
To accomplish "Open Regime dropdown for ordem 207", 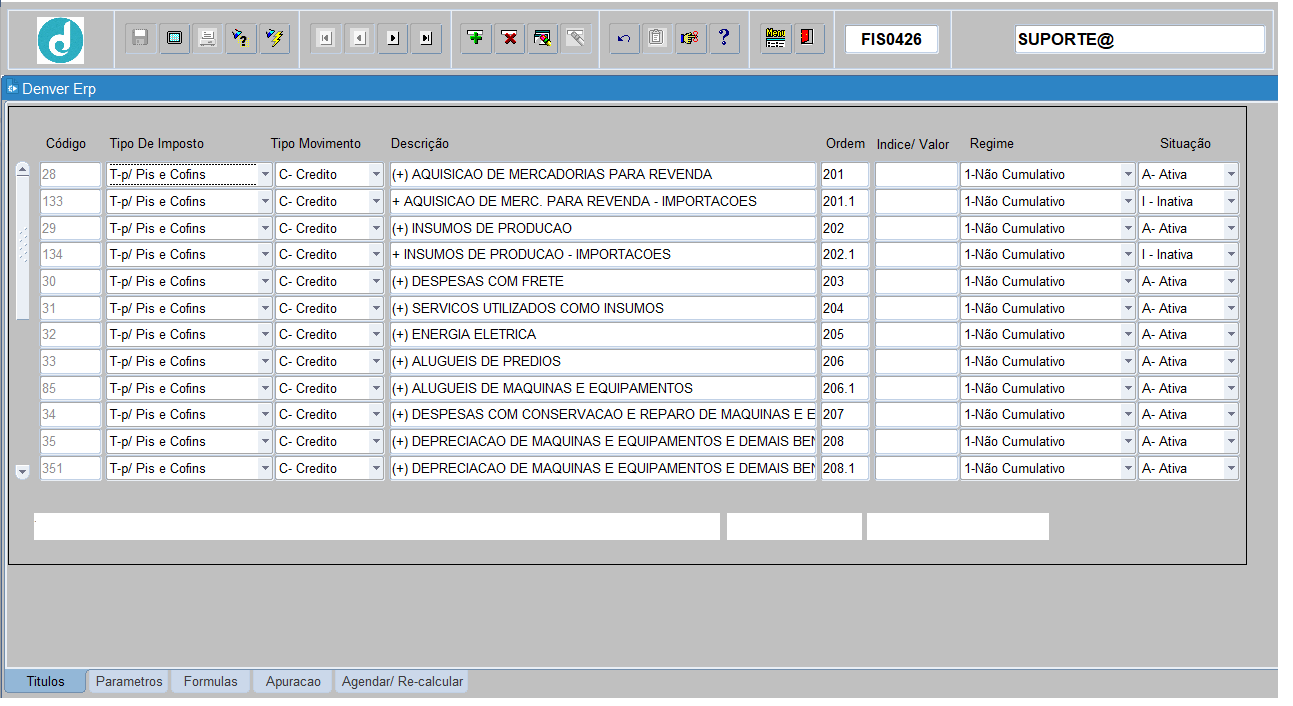I will click(1128, 414).
